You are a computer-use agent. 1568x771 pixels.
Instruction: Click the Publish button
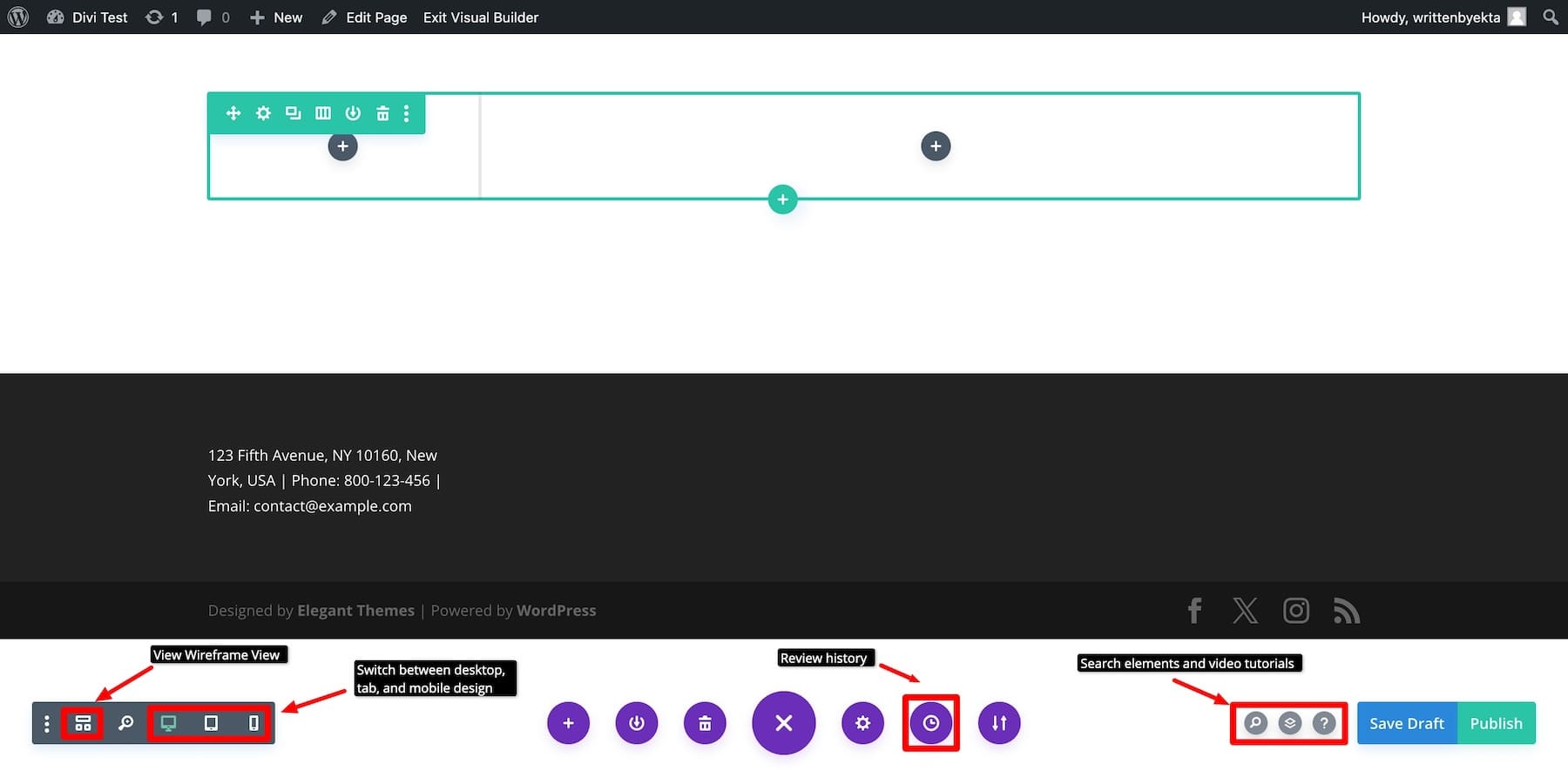click(x=1497, y=723)
